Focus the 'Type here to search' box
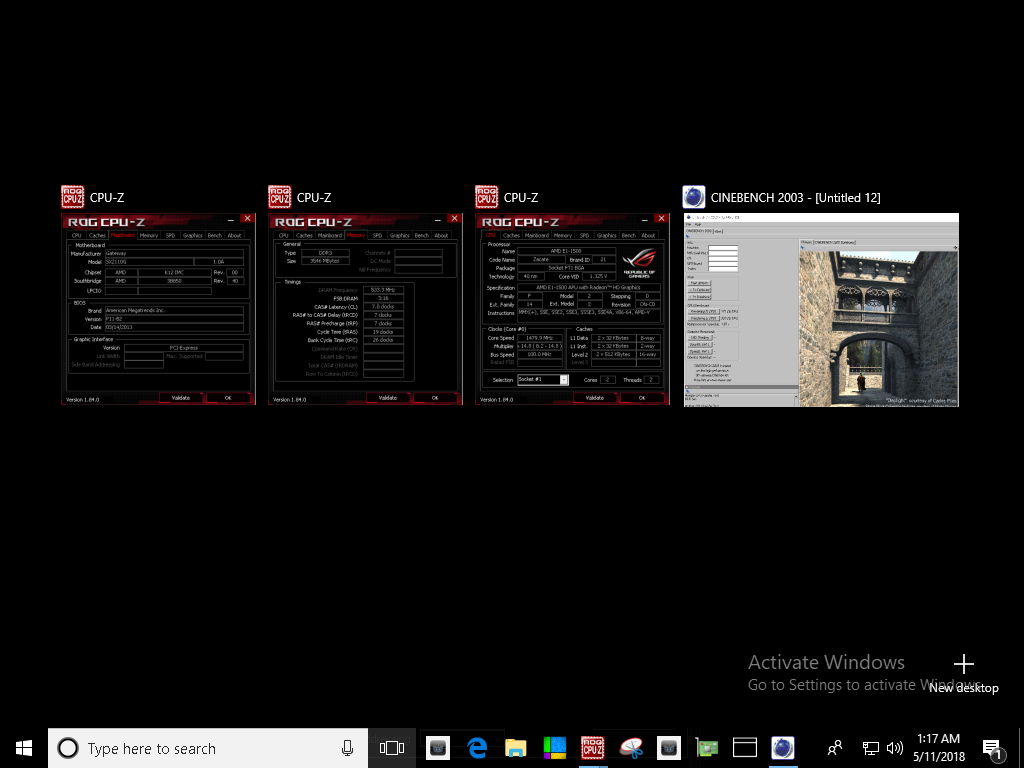 pos(208,748)
